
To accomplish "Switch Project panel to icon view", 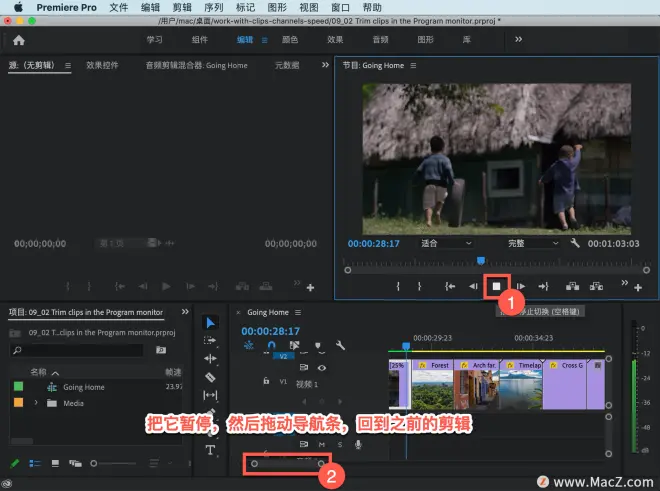I will tap(55, 464).
